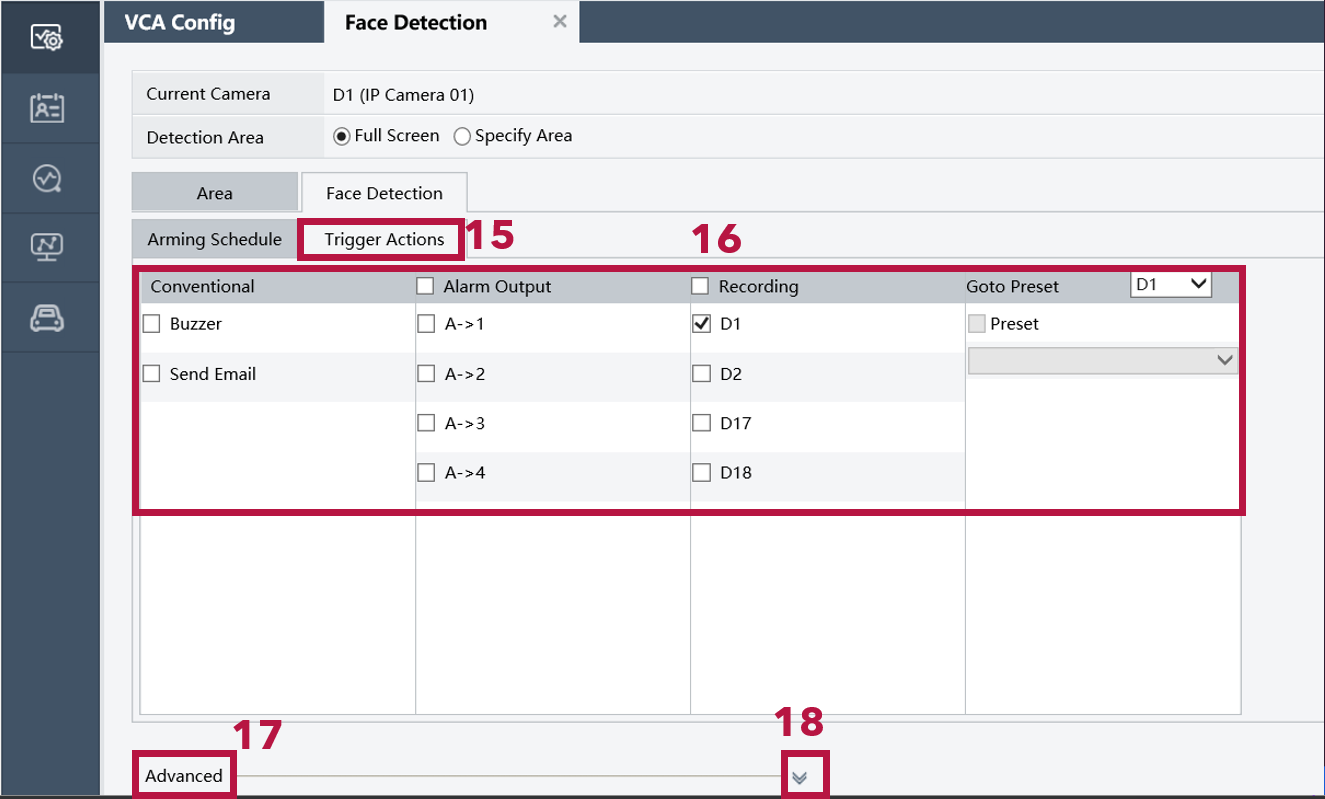This screenshot has height=799, width=1325.
Task: Open the Preset number dropdown
Action: (1102, 361)
